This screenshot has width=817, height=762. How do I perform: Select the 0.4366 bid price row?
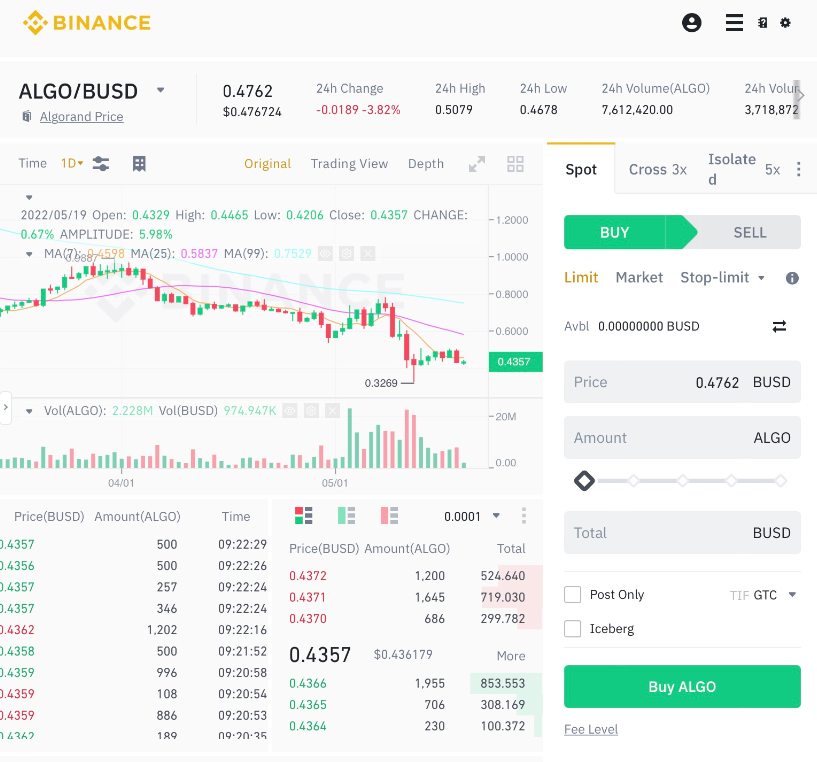407,683
